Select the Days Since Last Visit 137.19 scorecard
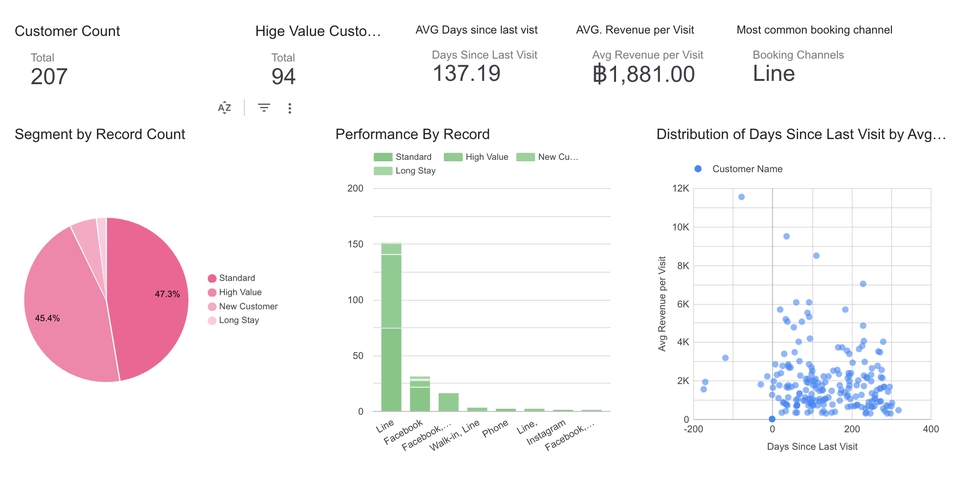 (x=466, y=73)
